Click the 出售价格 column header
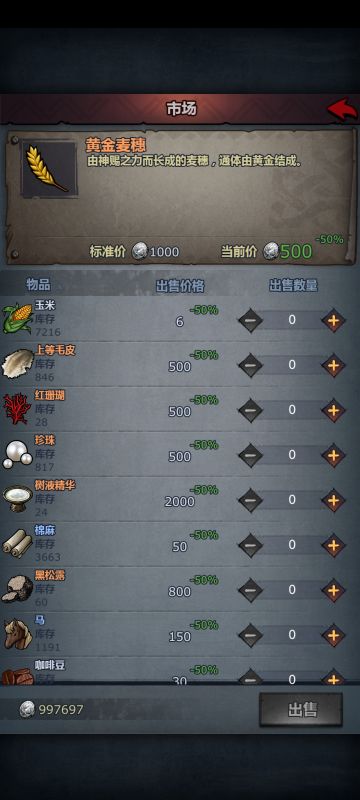The width and height of the screenshot is (360, 800). pyautogui.click(x=179, y=286)
